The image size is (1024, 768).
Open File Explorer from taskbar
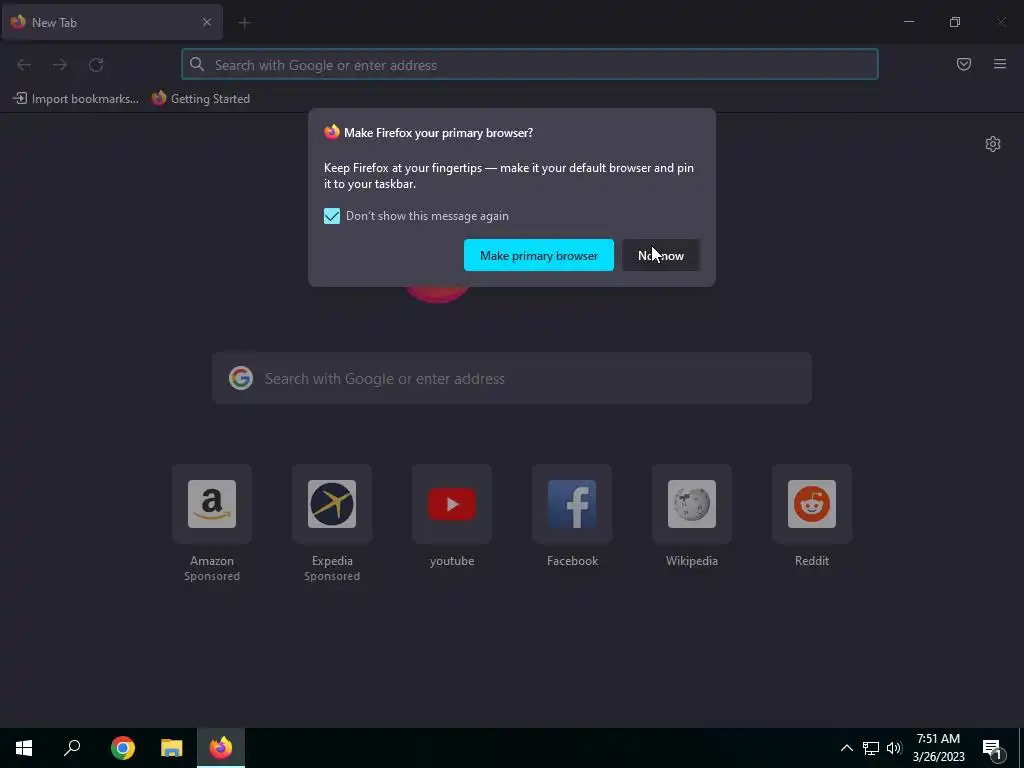[172, 748]
